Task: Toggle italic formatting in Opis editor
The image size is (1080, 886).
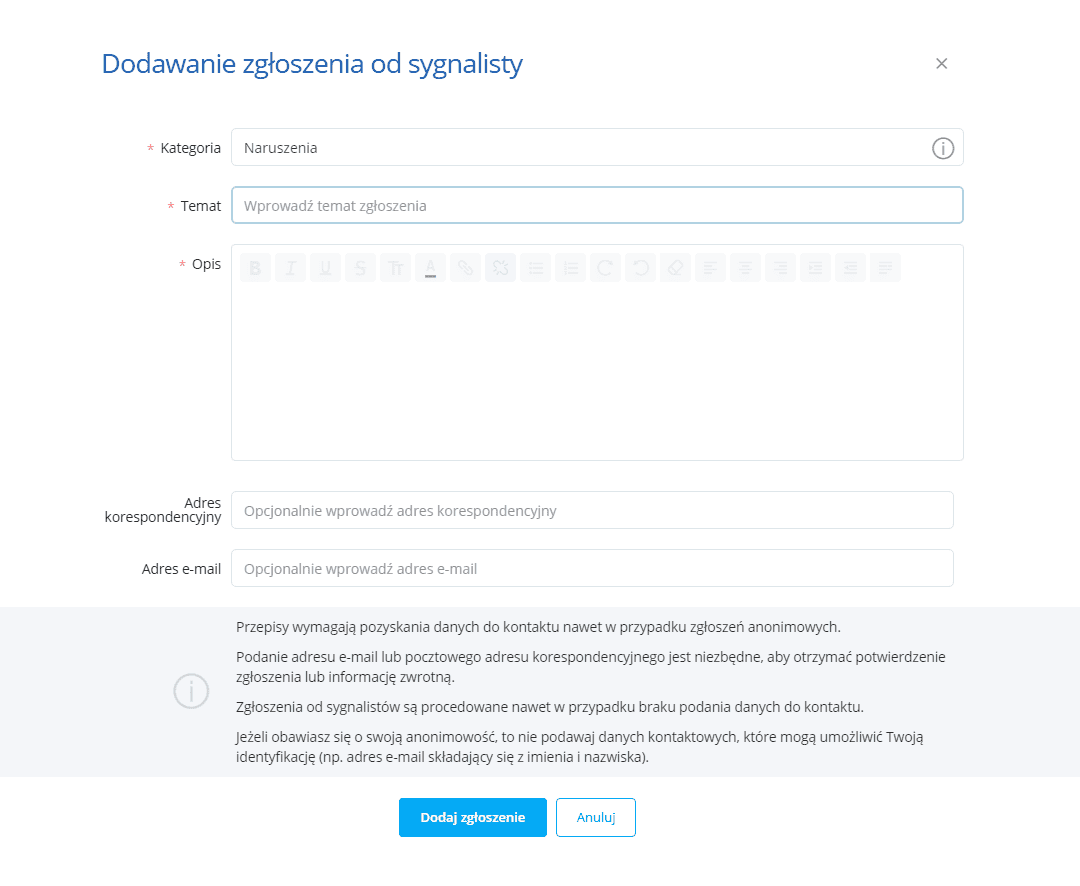Action: tap(290, 267)
